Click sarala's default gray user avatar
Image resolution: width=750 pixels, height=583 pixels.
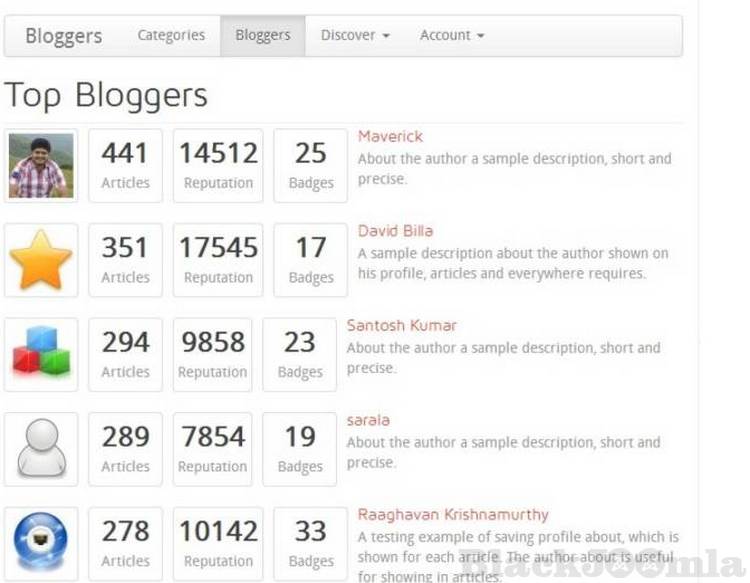click(x=41, y=449)
